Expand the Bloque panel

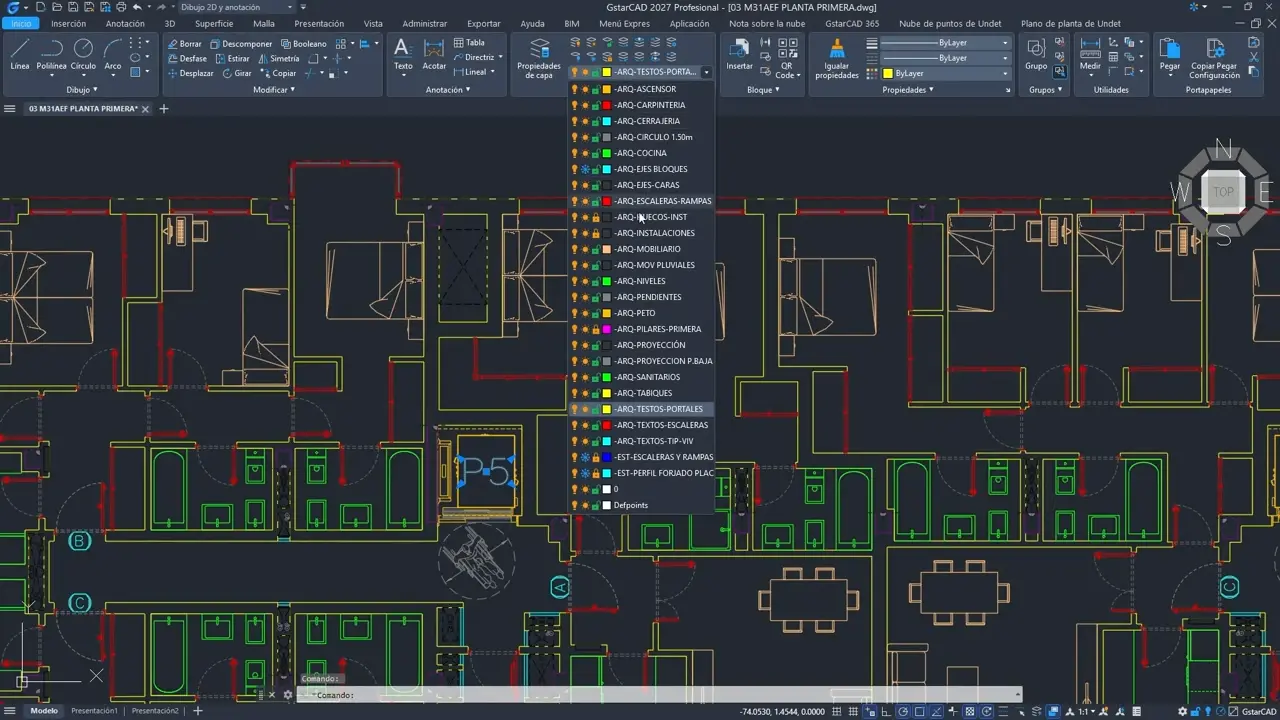click(763, 90)
